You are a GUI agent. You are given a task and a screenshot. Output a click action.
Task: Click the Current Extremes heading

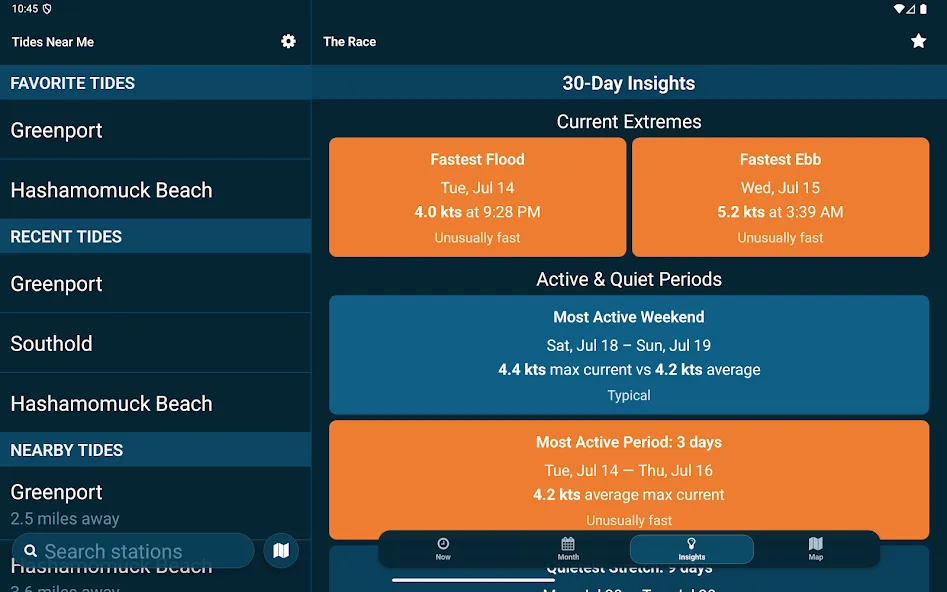(629, 121)
